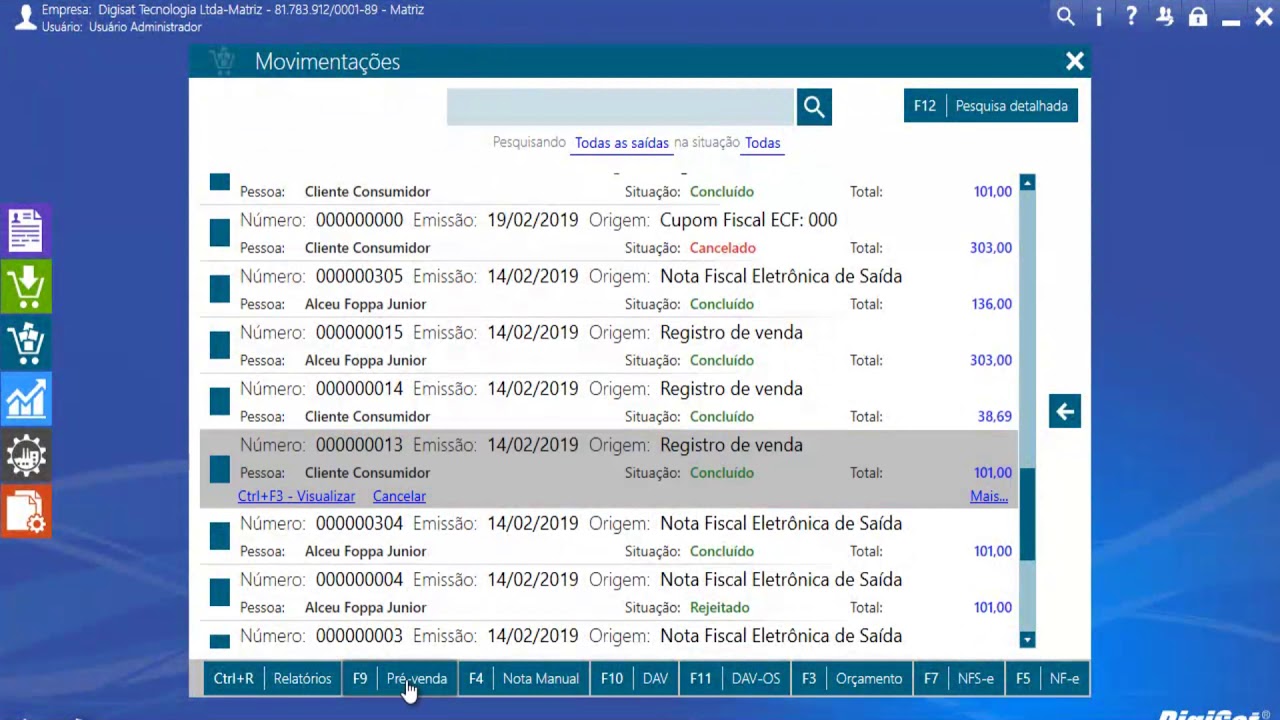Click the search input field
This screenshot has height=720, width=1280.
(620, 107)
